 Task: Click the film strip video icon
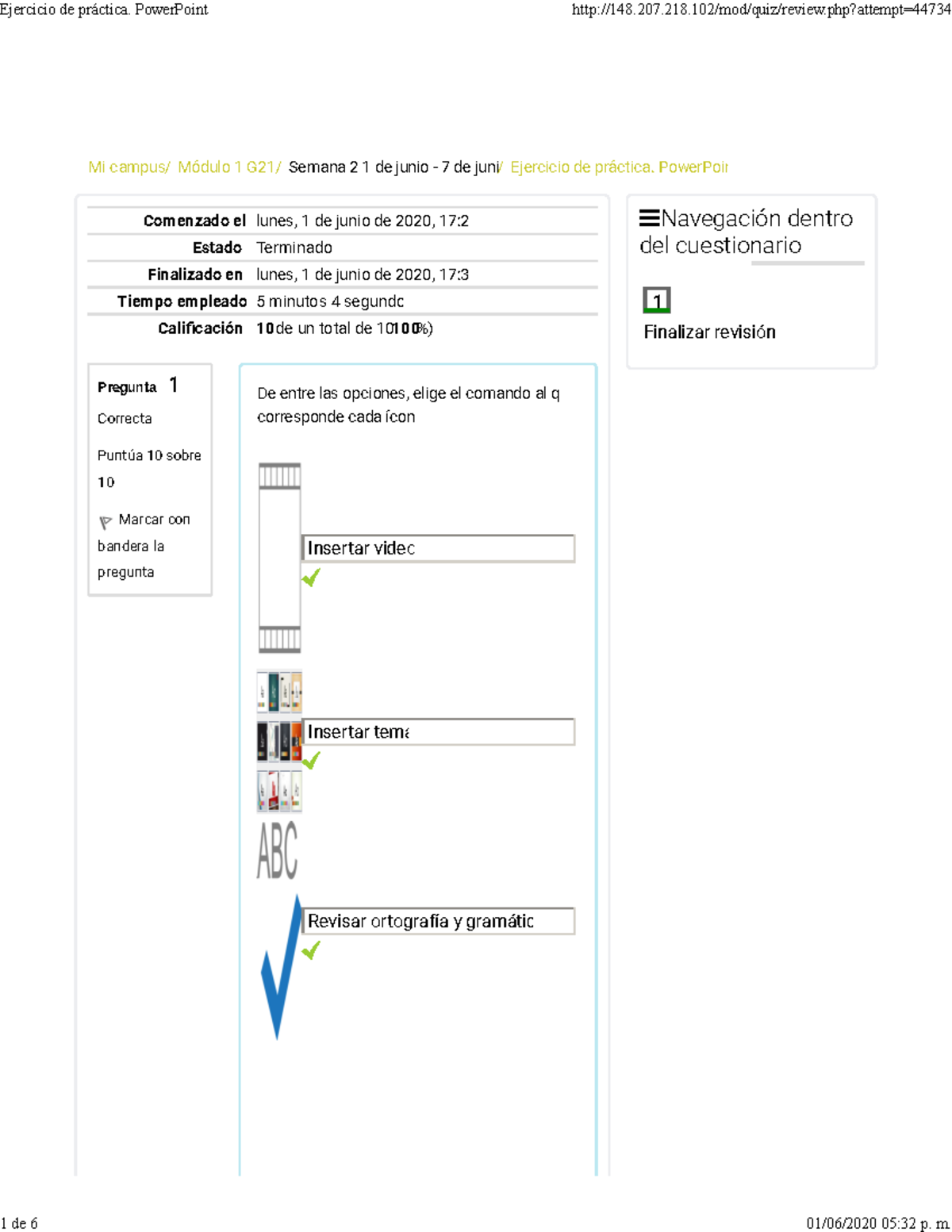(x=279, y=558)
